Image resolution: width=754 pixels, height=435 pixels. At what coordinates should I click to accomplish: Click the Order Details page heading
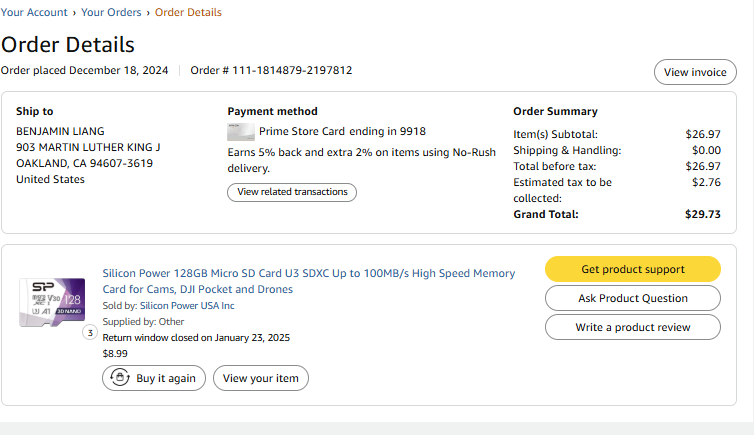(68, 45)
